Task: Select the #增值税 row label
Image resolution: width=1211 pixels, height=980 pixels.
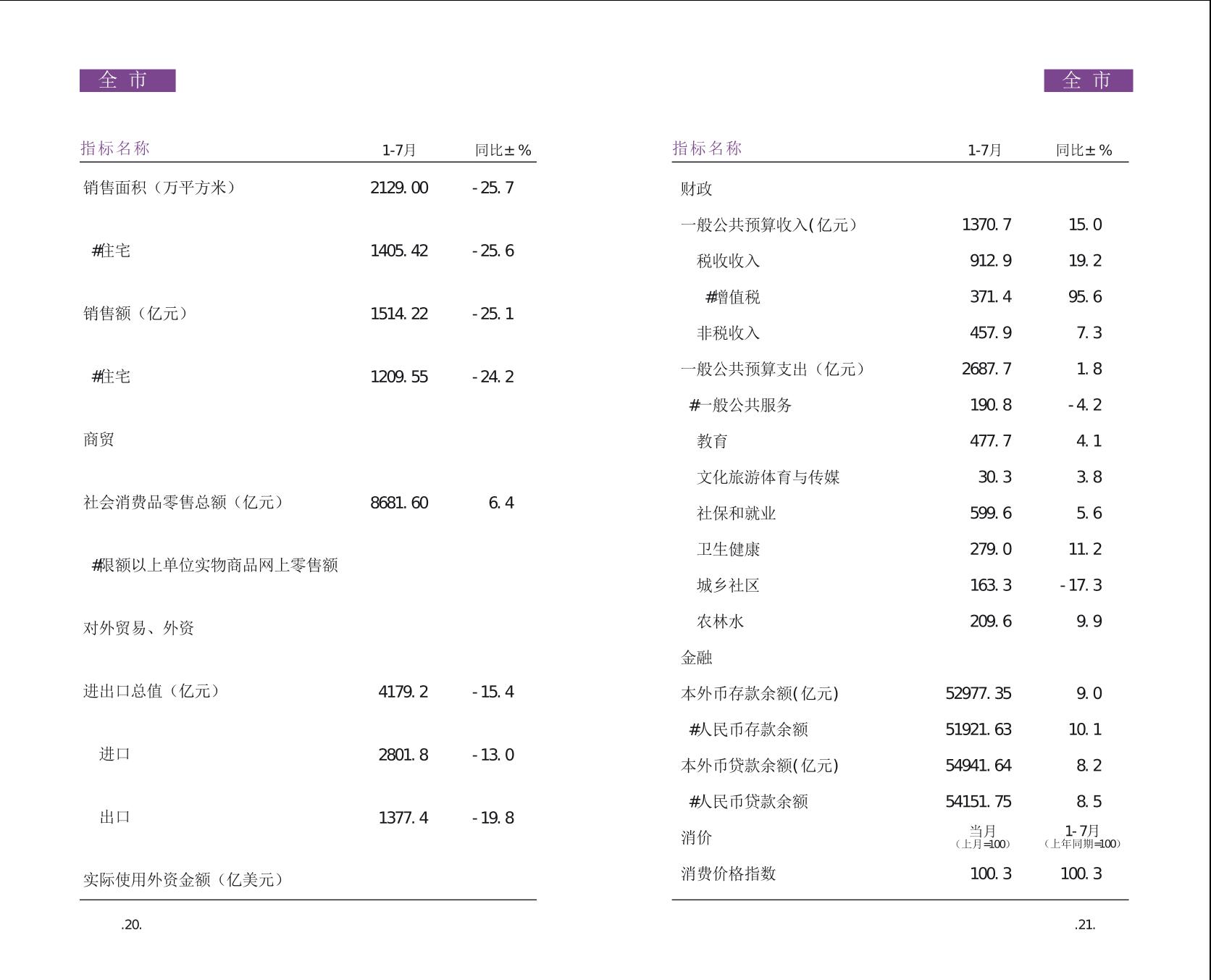Action: coord(733,298)
